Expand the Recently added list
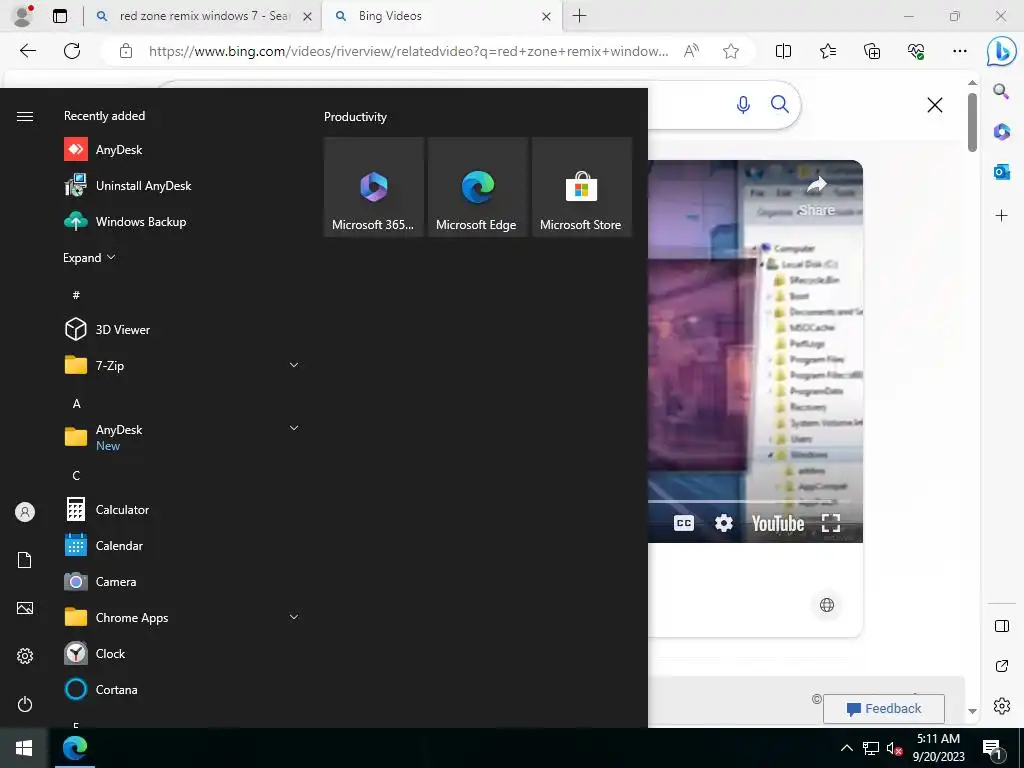 point(89,257)
